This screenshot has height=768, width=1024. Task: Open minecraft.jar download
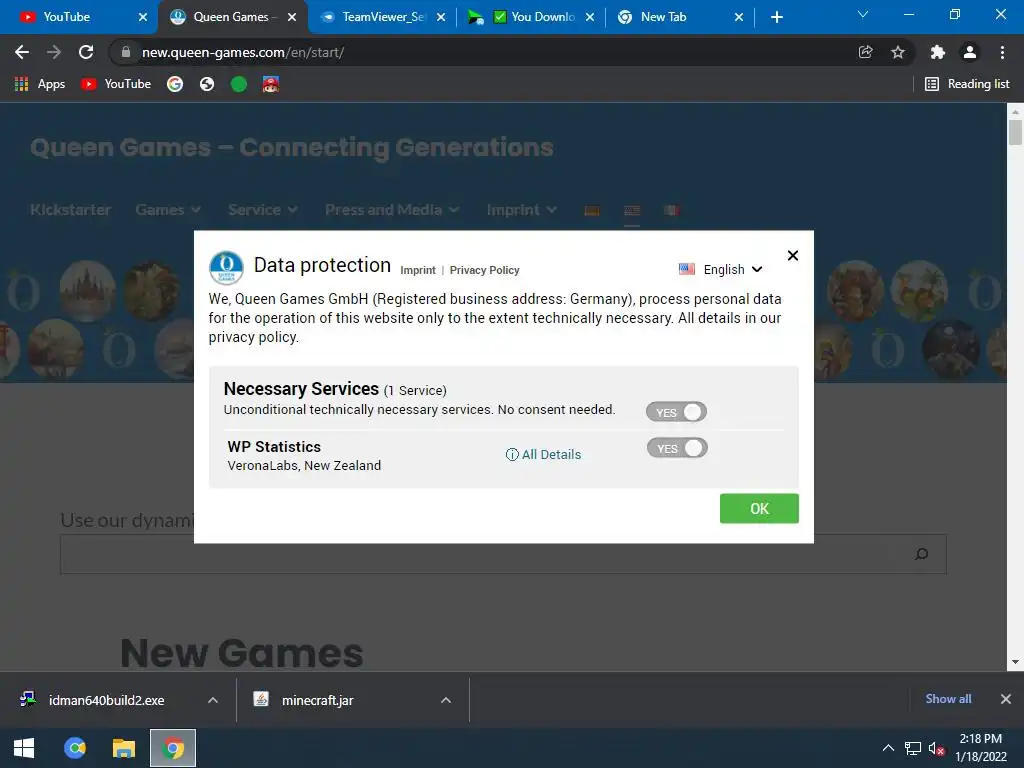coord(317,700)
